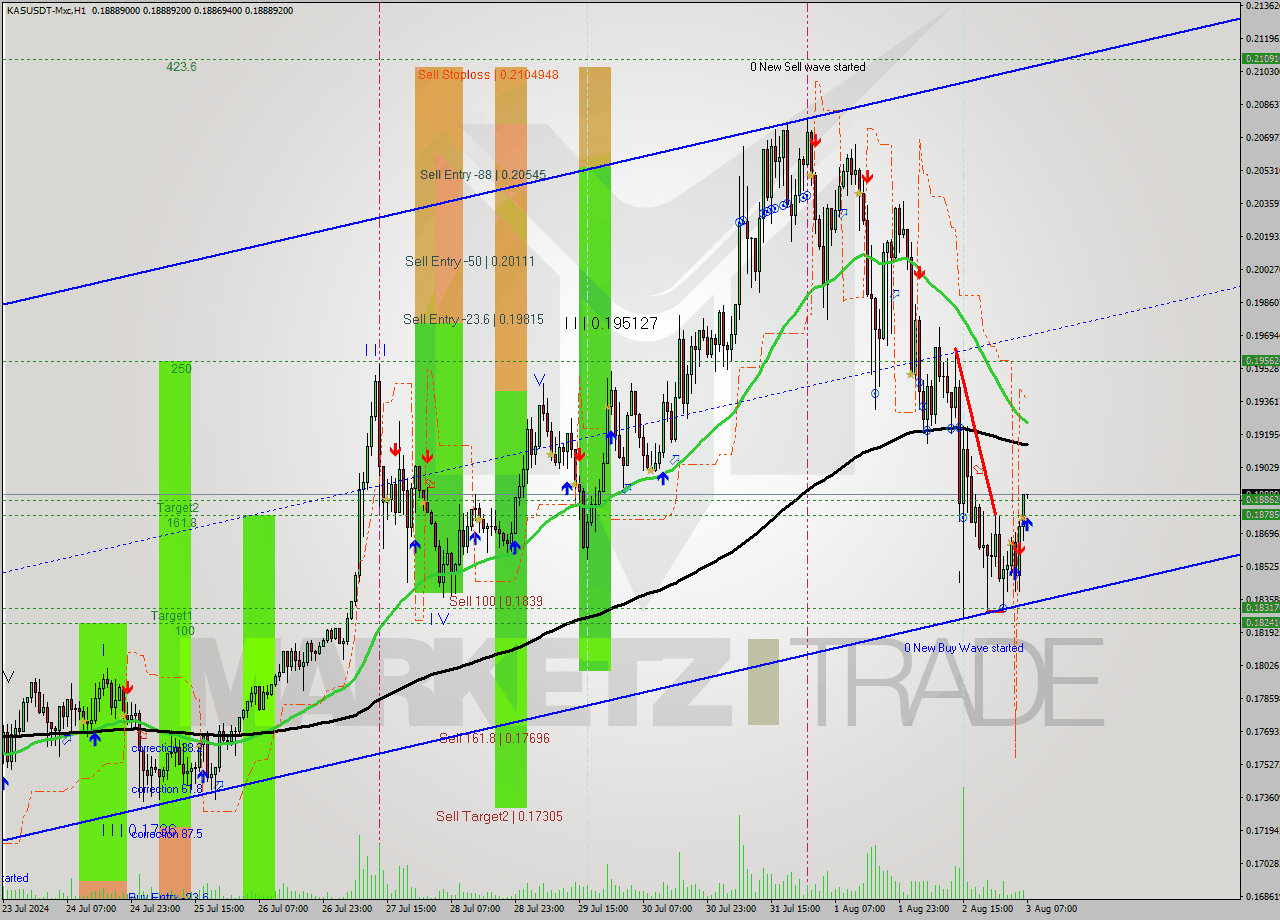Click the 0.1686 price axis label
Viewport: 1280px width, 920px height.
pos(1262,896)
